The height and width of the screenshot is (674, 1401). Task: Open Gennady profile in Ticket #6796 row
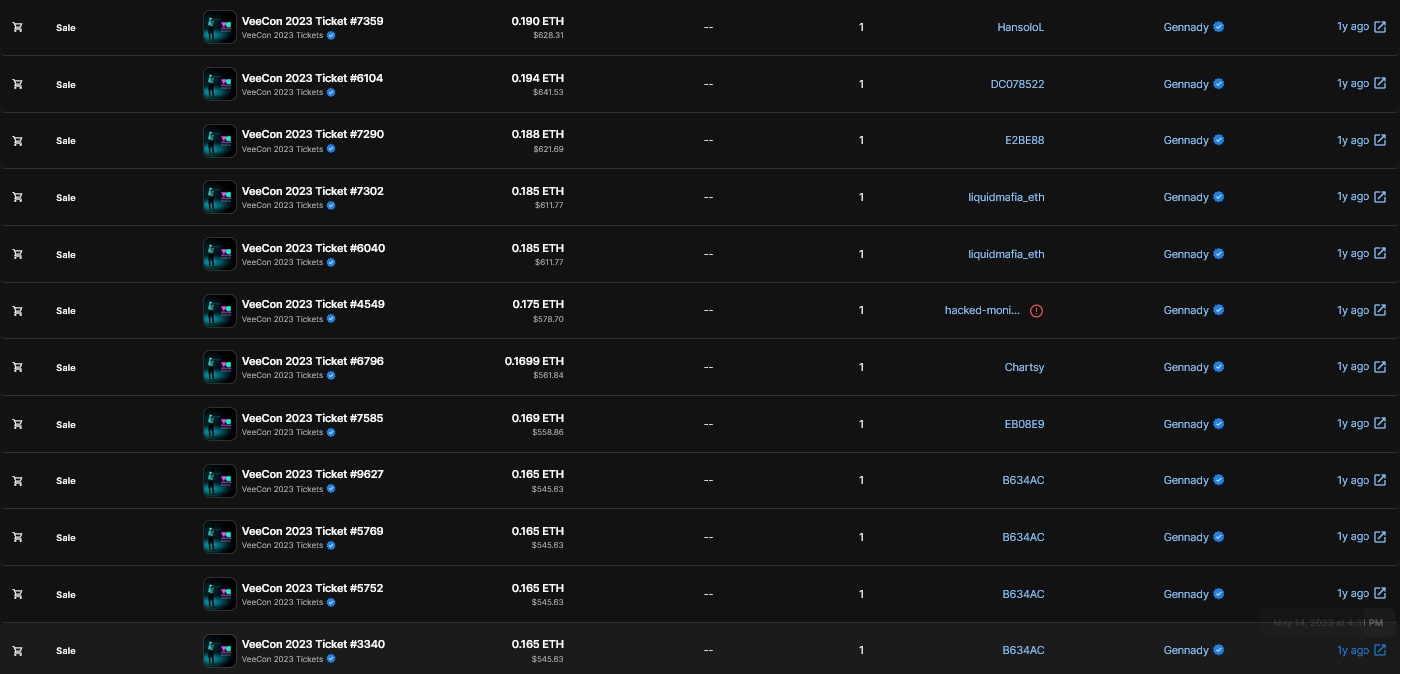tap(1186, 367)
